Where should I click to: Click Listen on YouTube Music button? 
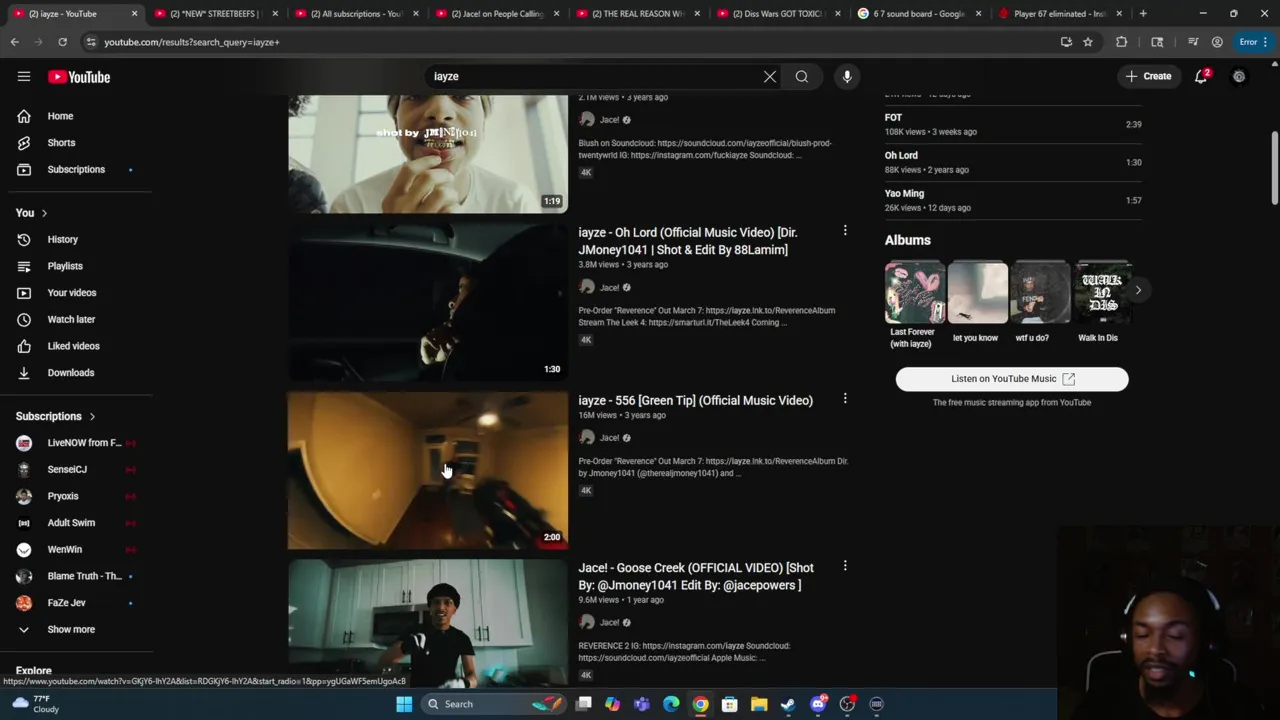1012,379
